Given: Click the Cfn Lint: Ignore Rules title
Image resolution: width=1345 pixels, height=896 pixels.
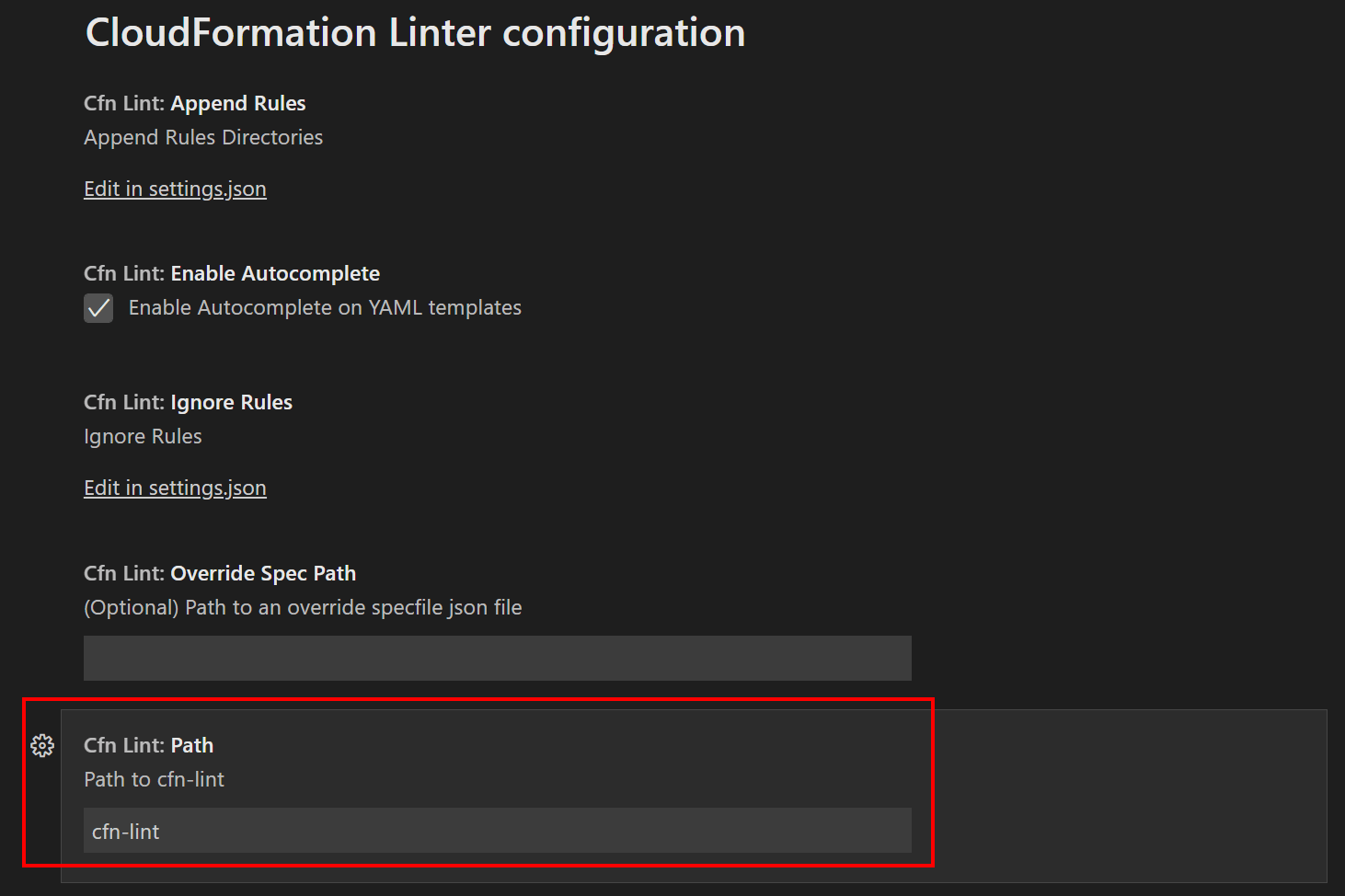Looking at the screenshot, I should coord(188,402).
